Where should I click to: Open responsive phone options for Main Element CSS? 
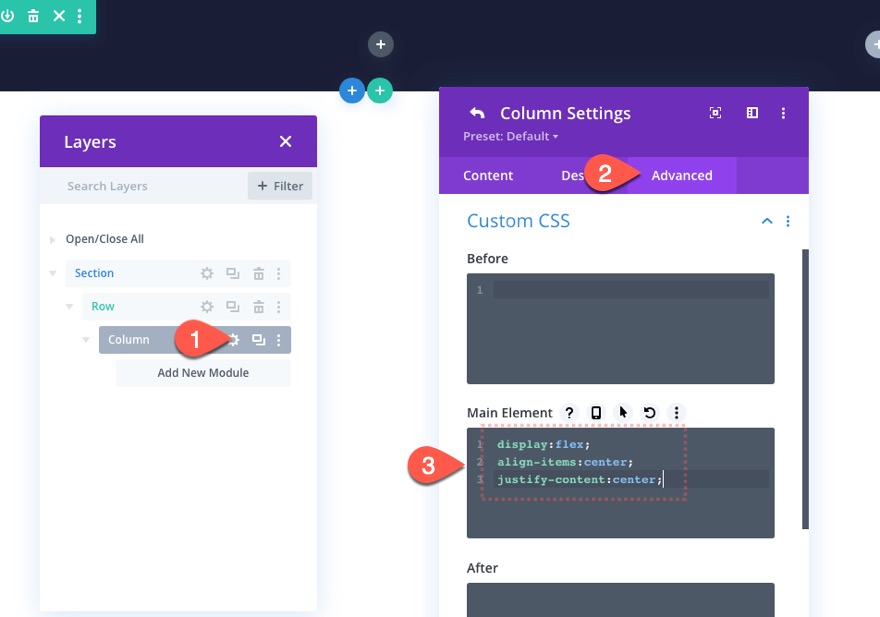[x=596, y=413]
